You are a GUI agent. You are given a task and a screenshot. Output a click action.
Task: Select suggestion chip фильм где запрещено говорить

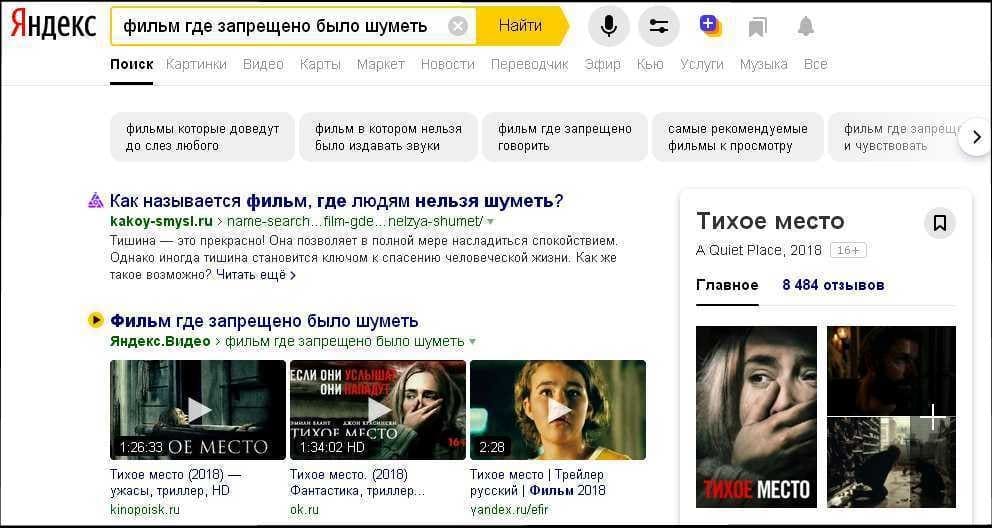565,137
